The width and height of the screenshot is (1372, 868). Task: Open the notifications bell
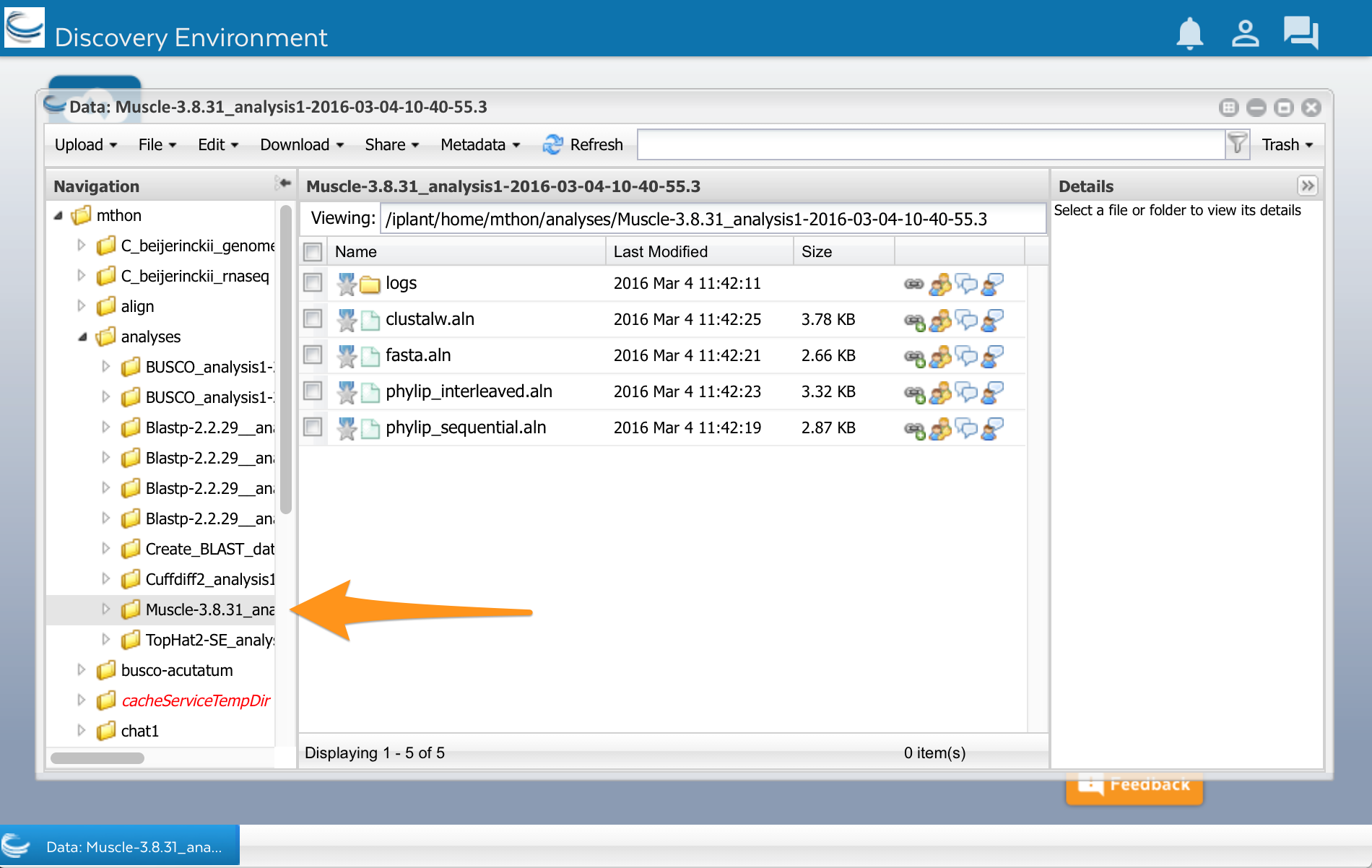point(1189,34)
